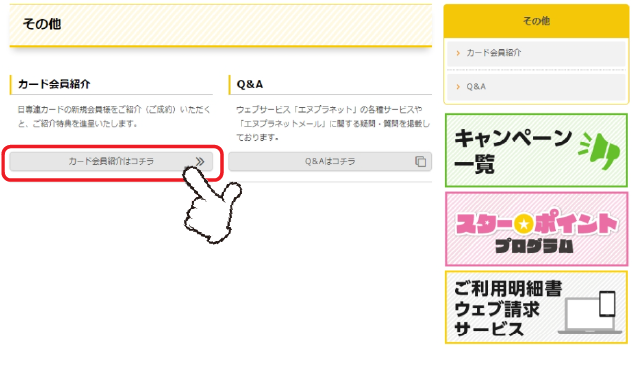640x381 pixels.
Task: Click the 日専連カード referral description text
Action: (x=114, y=116)
